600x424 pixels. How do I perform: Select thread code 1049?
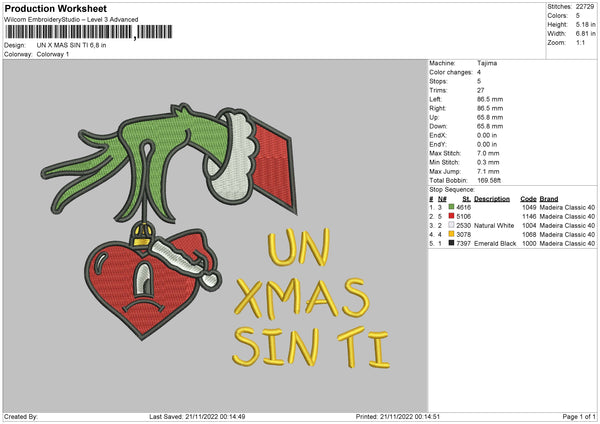529,207
